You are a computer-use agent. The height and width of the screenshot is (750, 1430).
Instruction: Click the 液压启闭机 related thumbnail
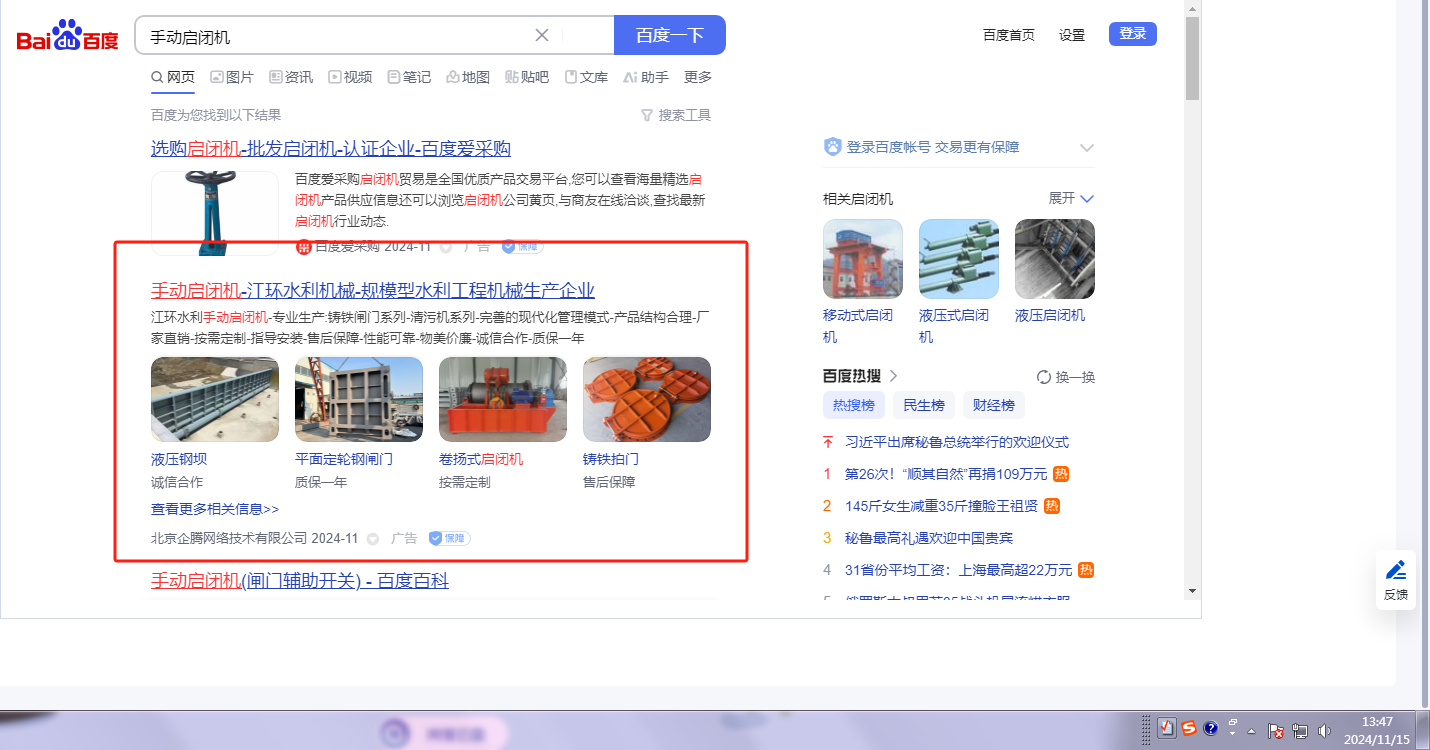pyautogui.click(x=1055, y=259)
